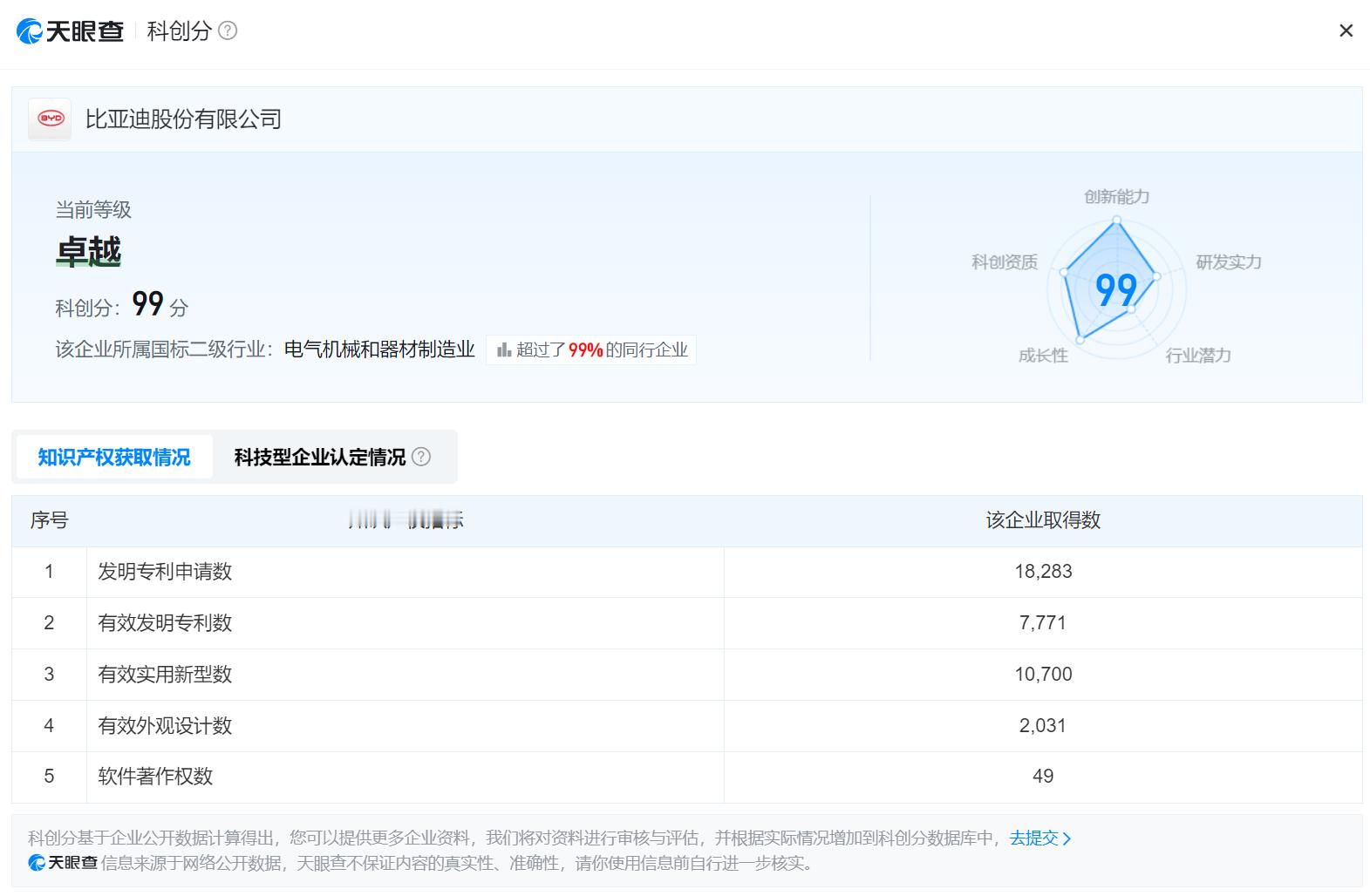This screenshot has width=1370, height=896.
Task: Click the value 18,283
Action: (x=1043, y=572)
